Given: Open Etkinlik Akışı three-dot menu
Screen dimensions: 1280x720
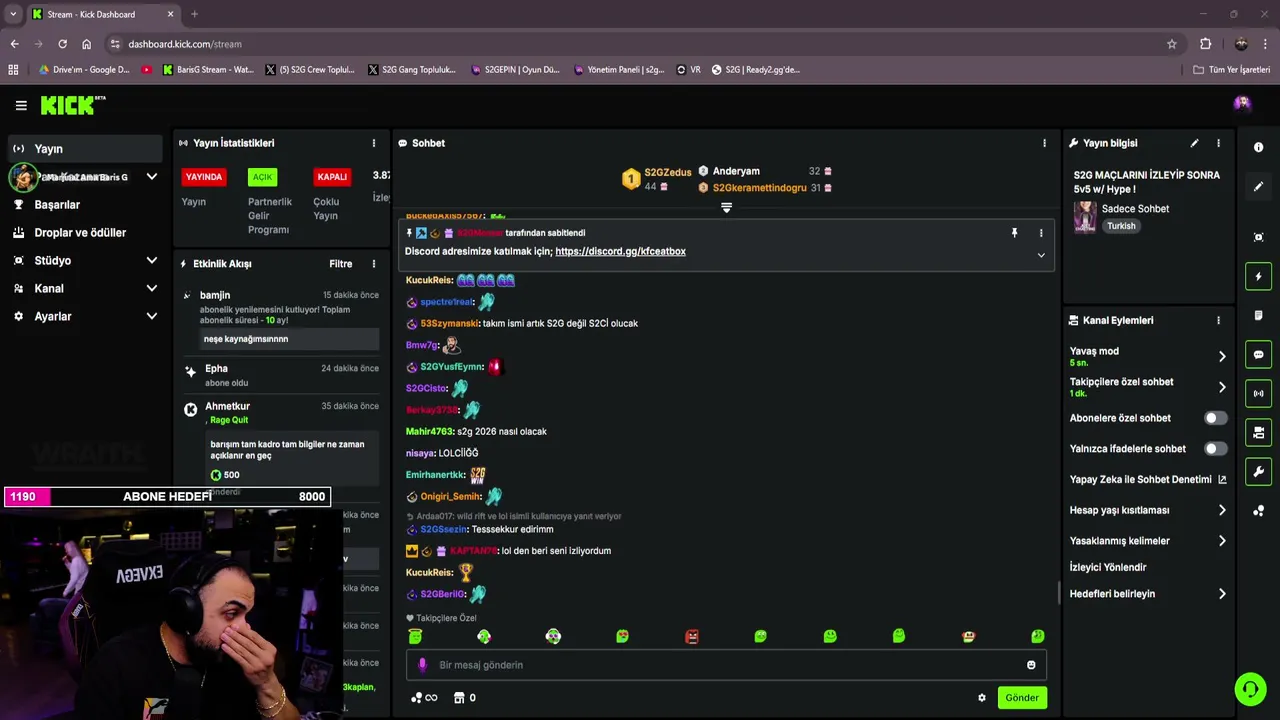Looking at the screenshot, I should (374, 264).
